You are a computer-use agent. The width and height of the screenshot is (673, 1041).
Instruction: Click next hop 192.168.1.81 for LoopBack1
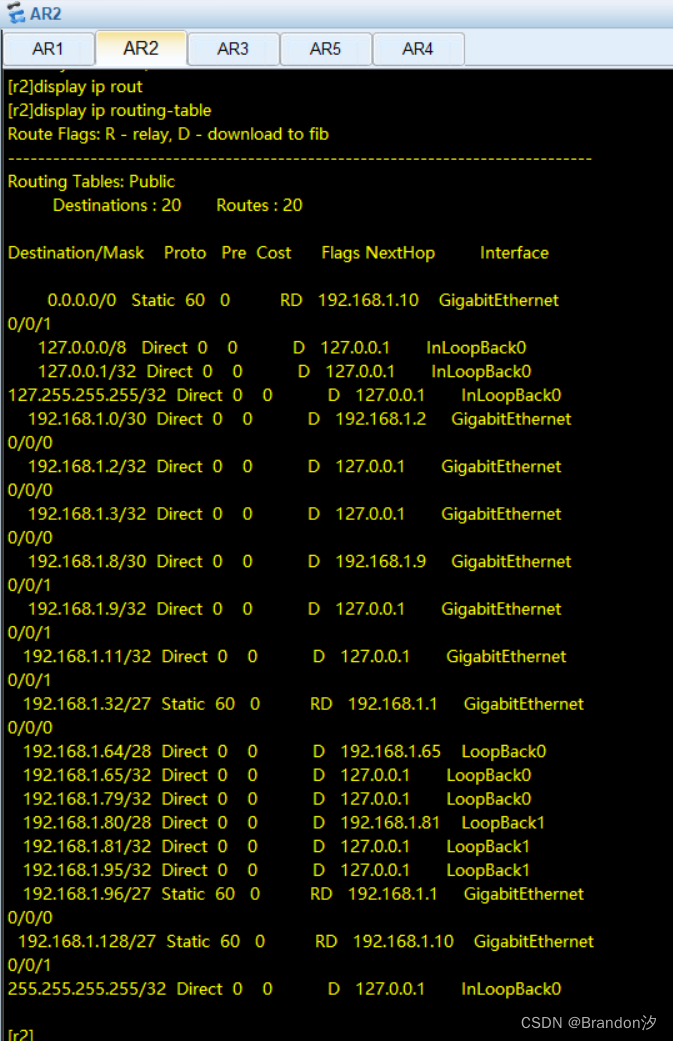(390, 823)
